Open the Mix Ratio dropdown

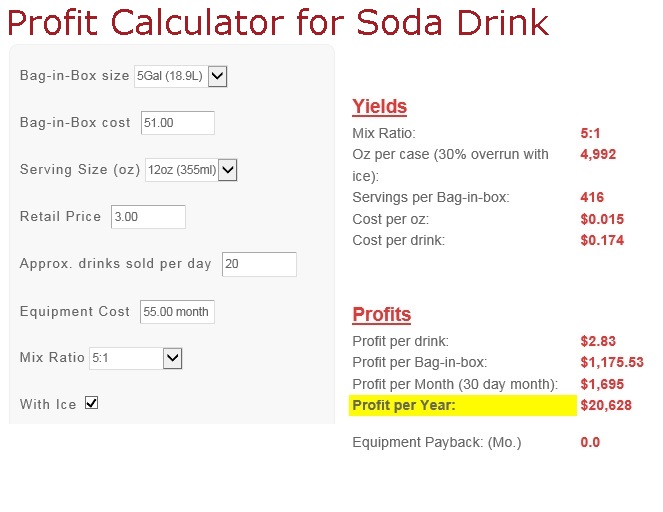(135, 358)
